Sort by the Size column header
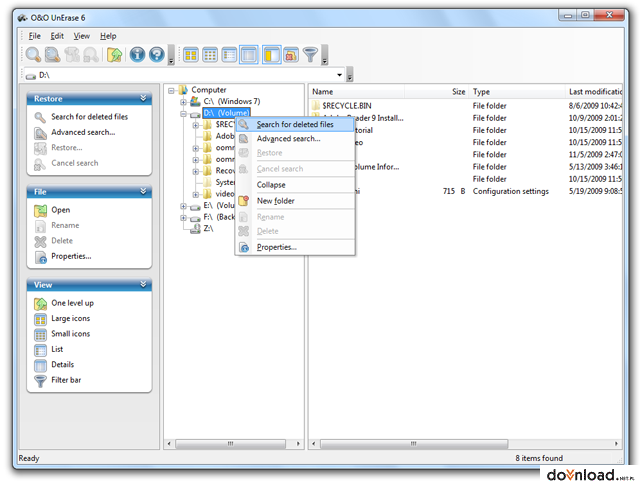The width and height of the screenshot is (640, 484). click(436, 92)
